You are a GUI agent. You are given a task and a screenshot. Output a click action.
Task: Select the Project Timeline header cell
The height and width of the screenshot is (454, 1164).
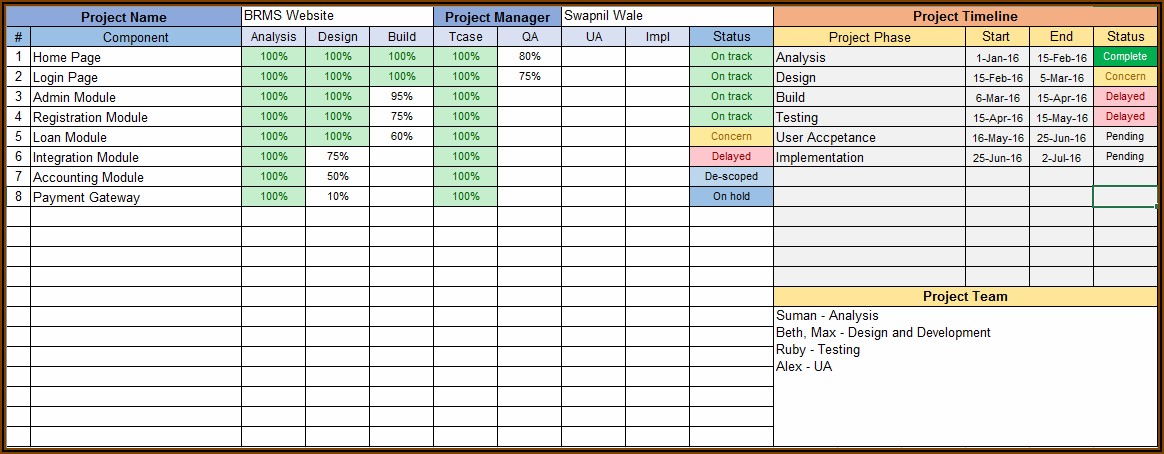965,16
